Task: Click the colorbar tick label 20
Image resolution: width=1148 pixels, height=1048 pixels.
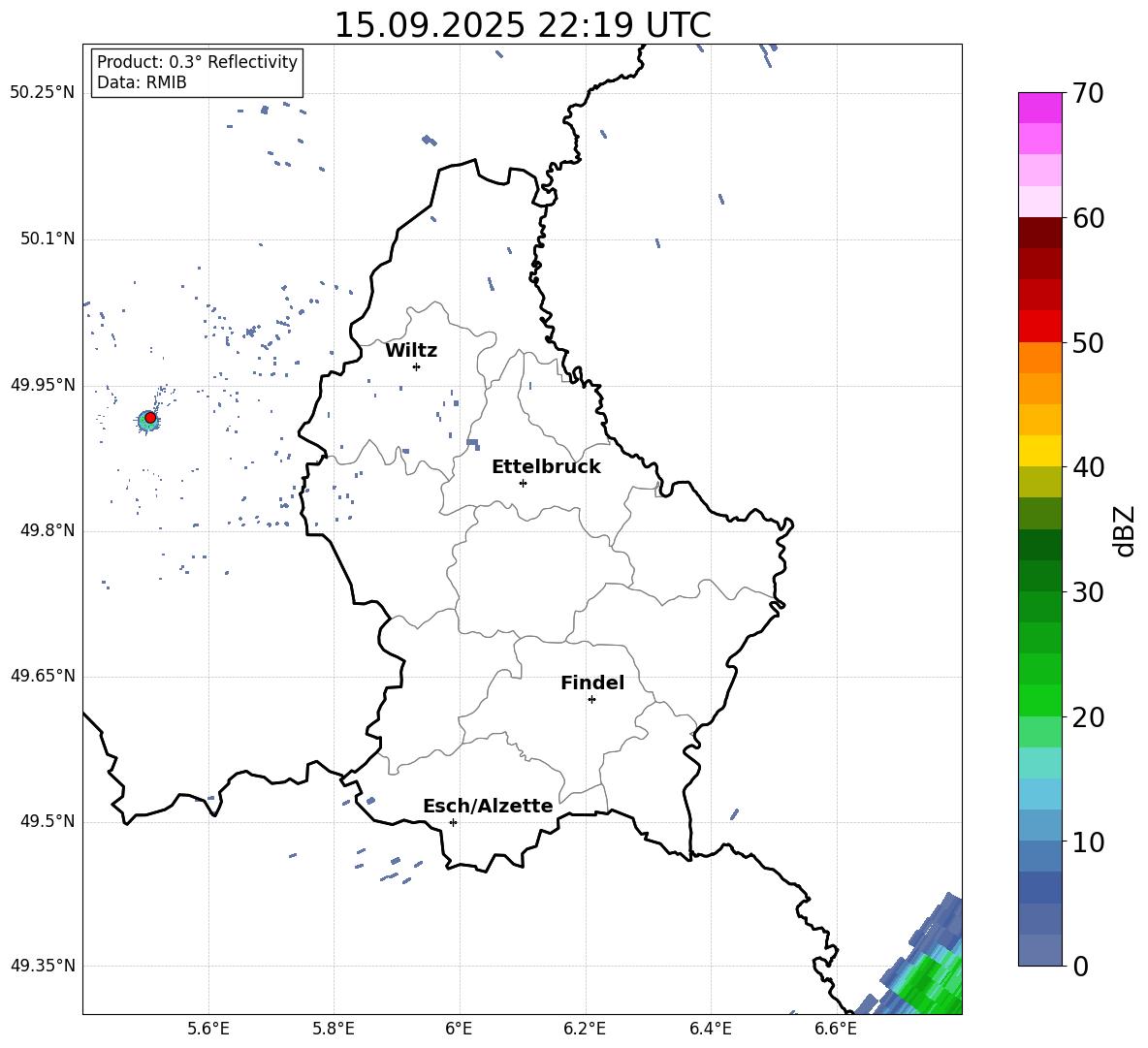Action: [x=1088, y=717]
